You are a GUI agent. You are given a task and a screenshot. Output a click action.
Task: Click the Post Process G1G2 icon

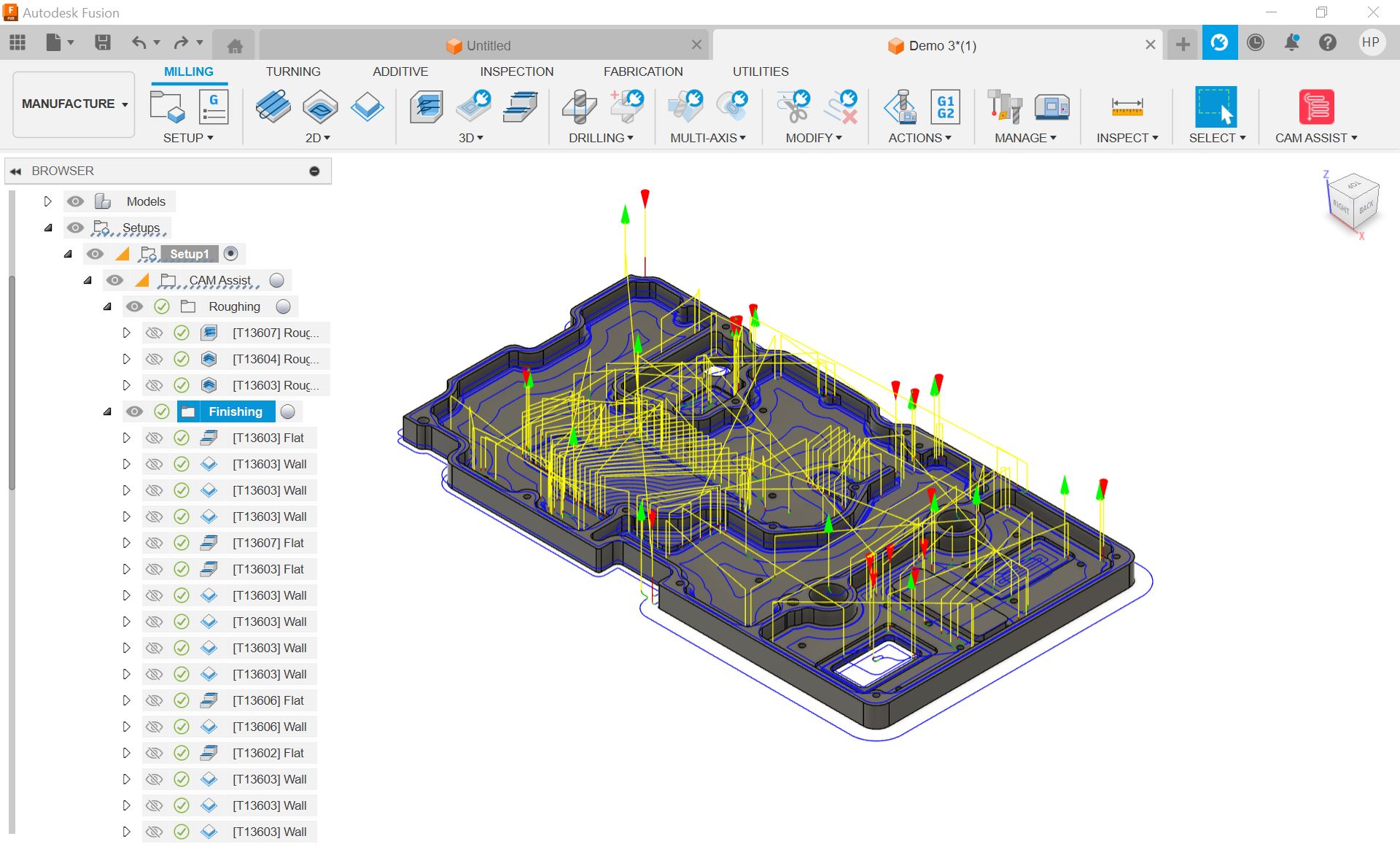pos(945,107)
